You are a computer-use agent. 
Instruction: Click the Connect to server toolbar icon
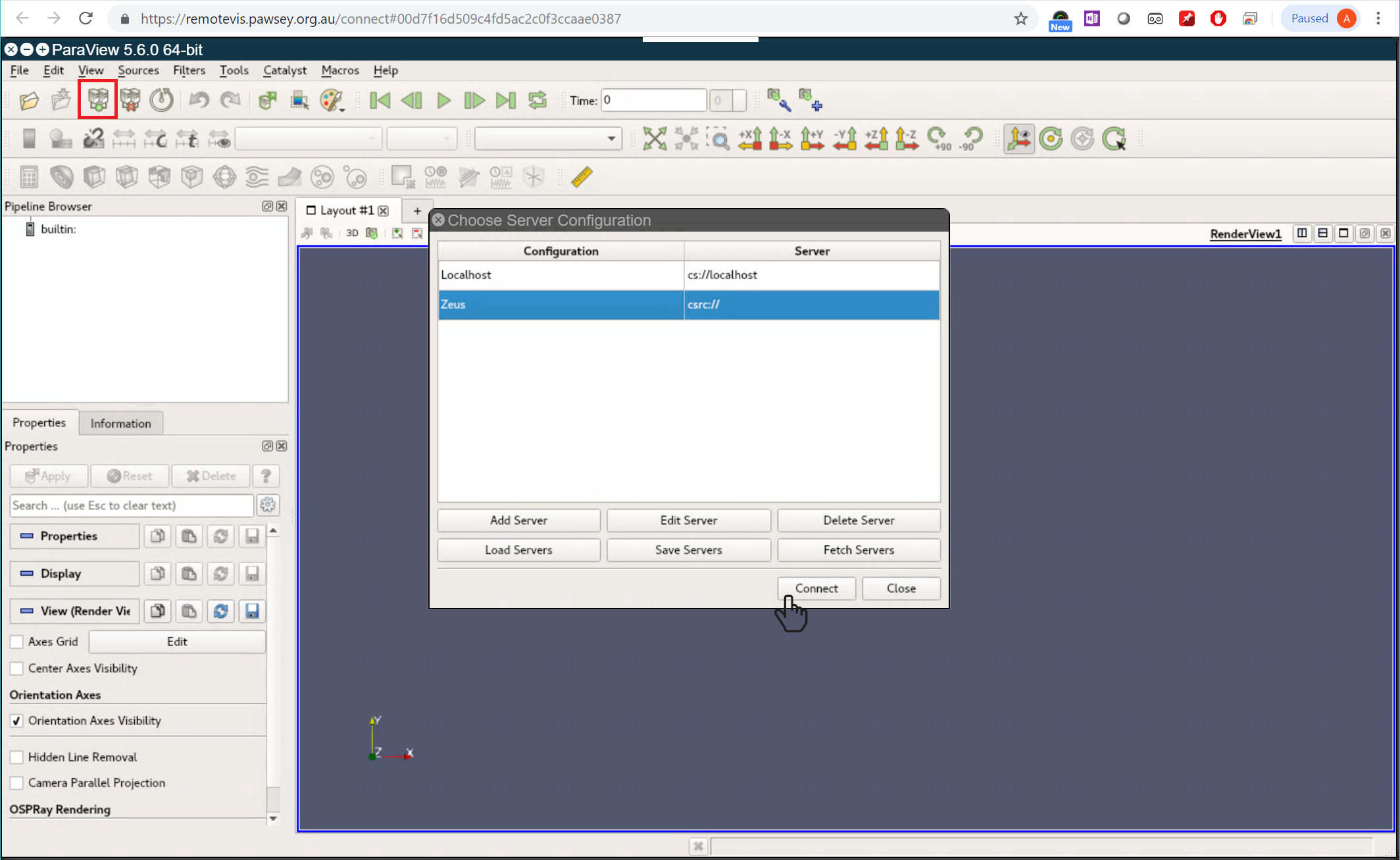[x=98, y=100]
